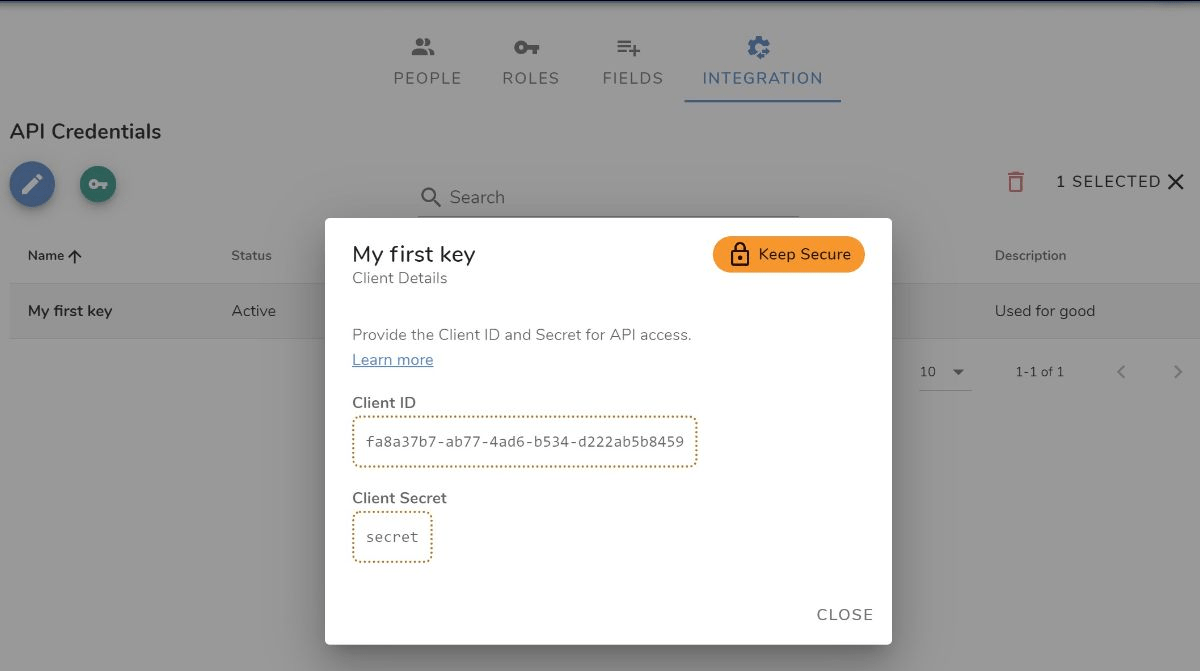Click the Search input field
This screenshot has width=1200, height=671.
[608, 197]
